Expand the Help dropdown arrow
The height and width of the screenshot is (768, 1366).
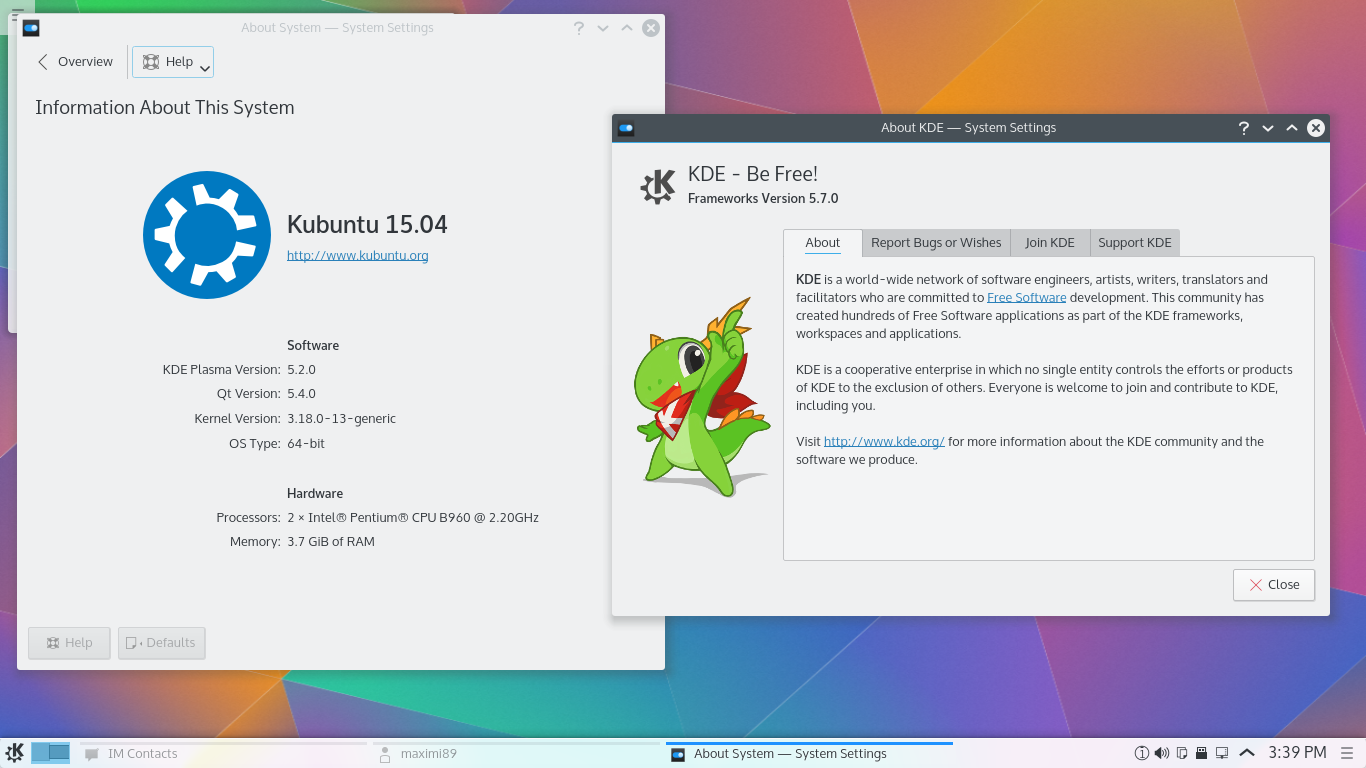pos(205,68)
